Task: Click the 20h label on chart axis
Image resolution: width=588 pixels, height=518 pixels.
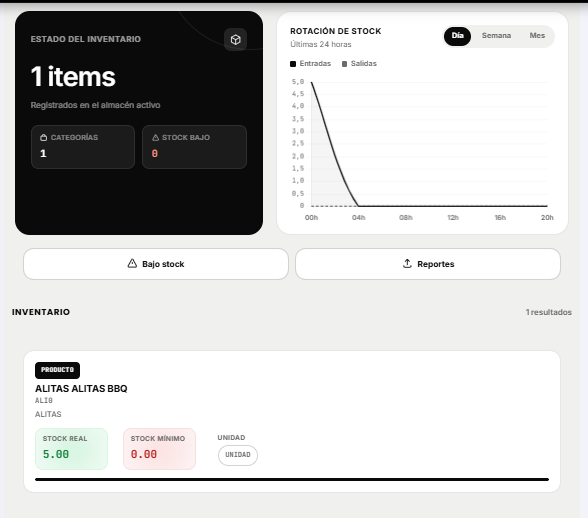Action: coord(547,218)
